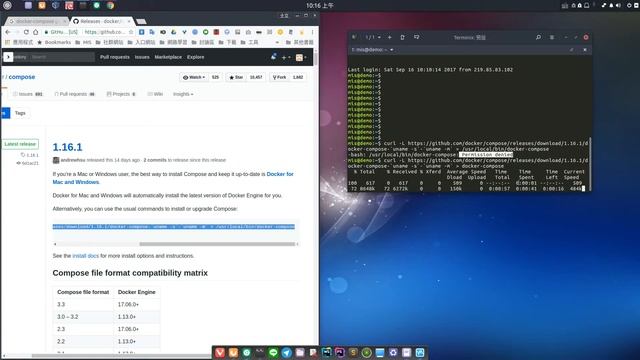
Task: Click the Terminix terminal scrollbar
Action: [x=590, y=163]
